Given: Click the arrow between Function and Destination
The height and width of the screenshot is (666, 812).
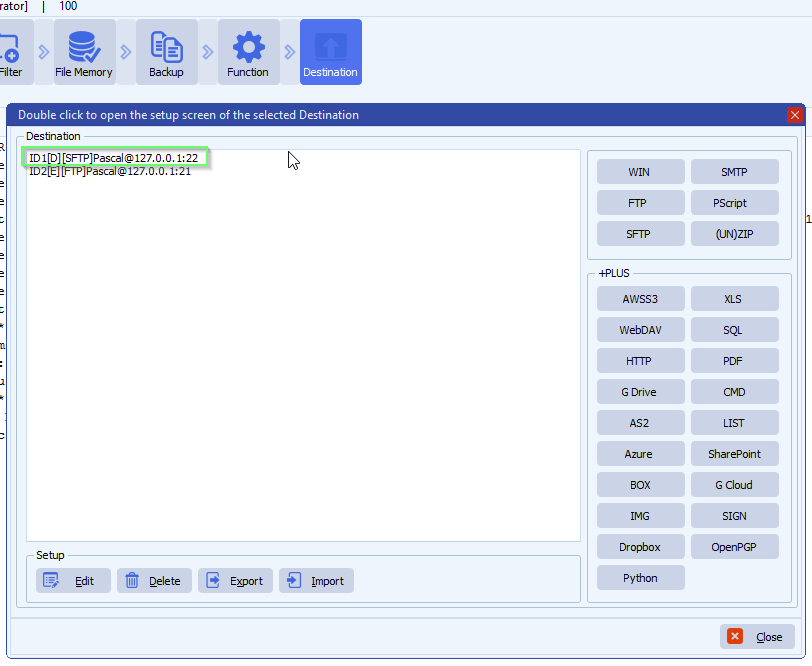Looking at the screenshot, I should [290, 52].
